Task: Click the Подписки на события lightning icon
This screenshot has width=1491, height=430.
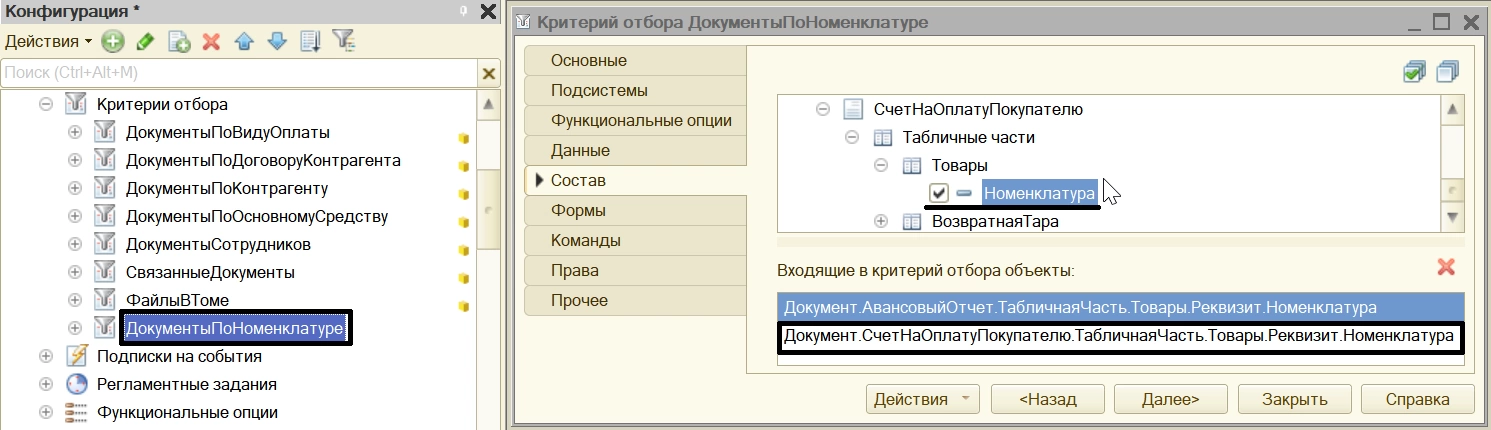Action: click(x=76, y=356)
